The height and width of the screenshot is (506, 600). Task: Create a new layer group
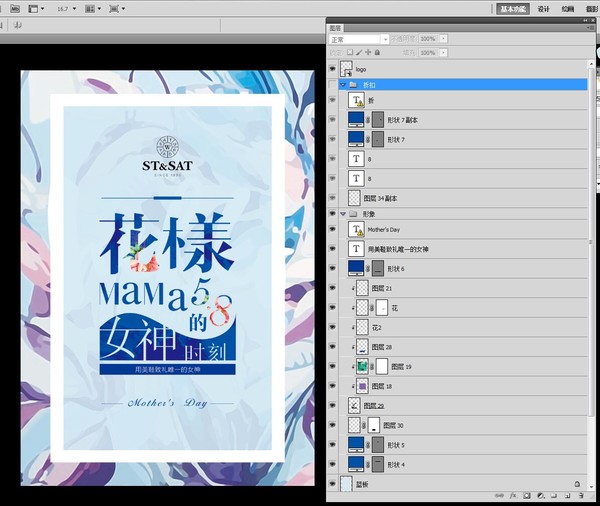(x=554, y=496)
